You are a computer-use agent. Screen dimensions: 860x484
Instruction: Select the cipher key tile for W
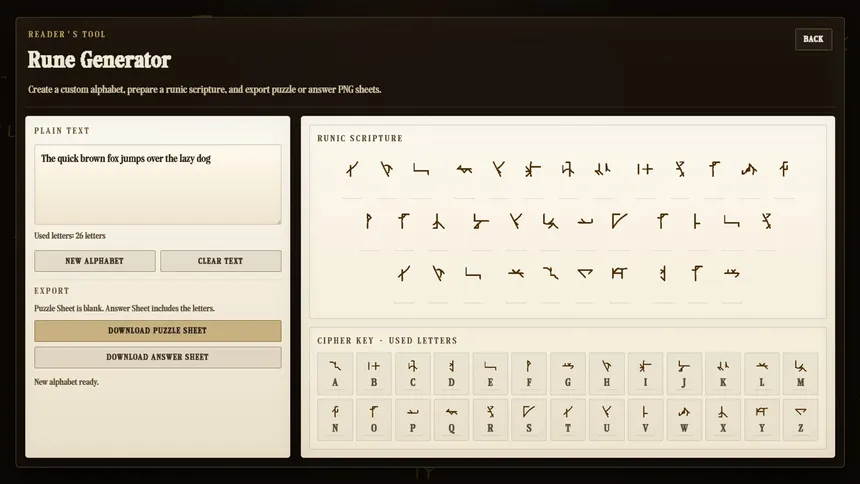coord(684,420)
